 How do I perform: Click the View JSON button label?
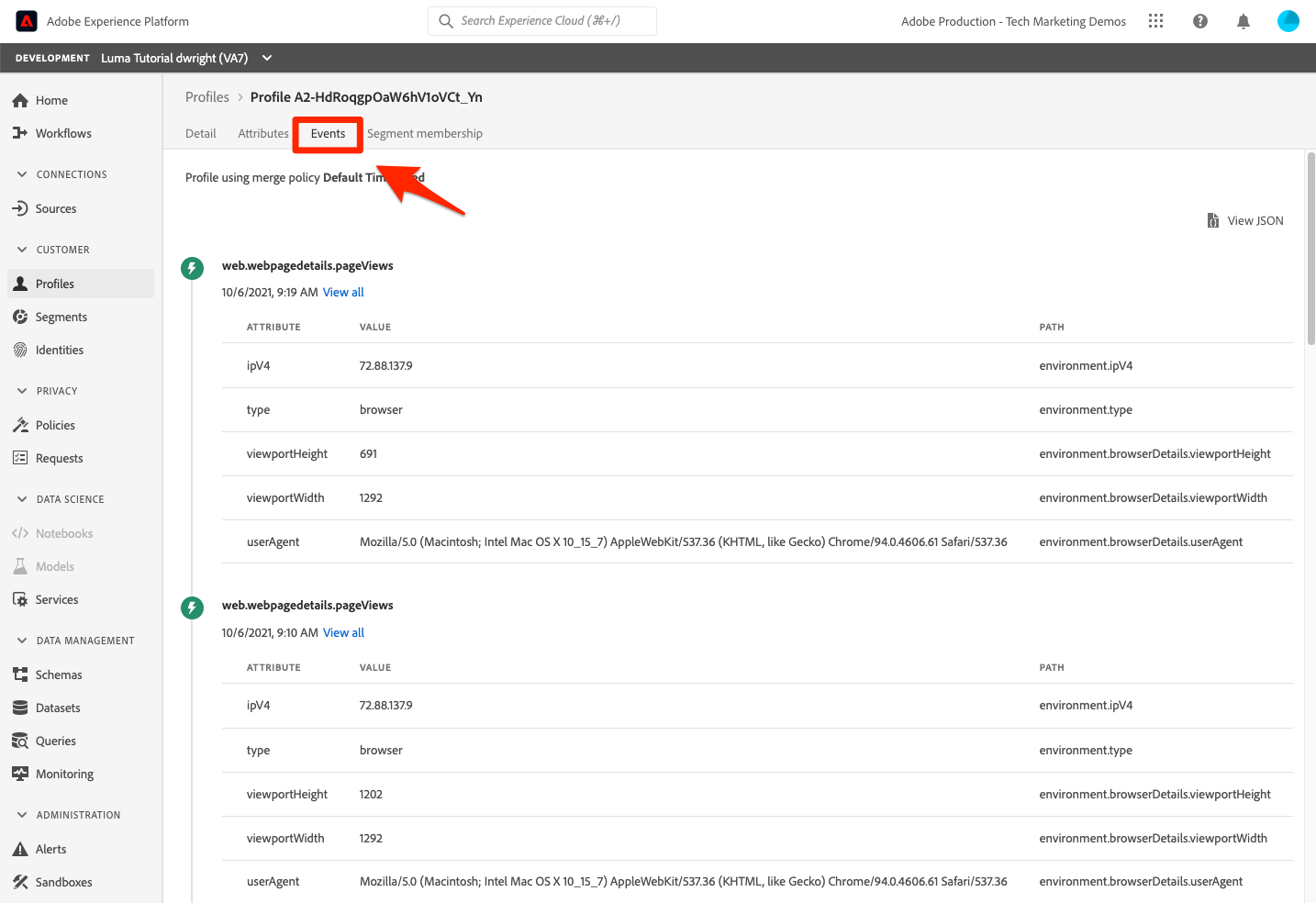coord(1255,221)
